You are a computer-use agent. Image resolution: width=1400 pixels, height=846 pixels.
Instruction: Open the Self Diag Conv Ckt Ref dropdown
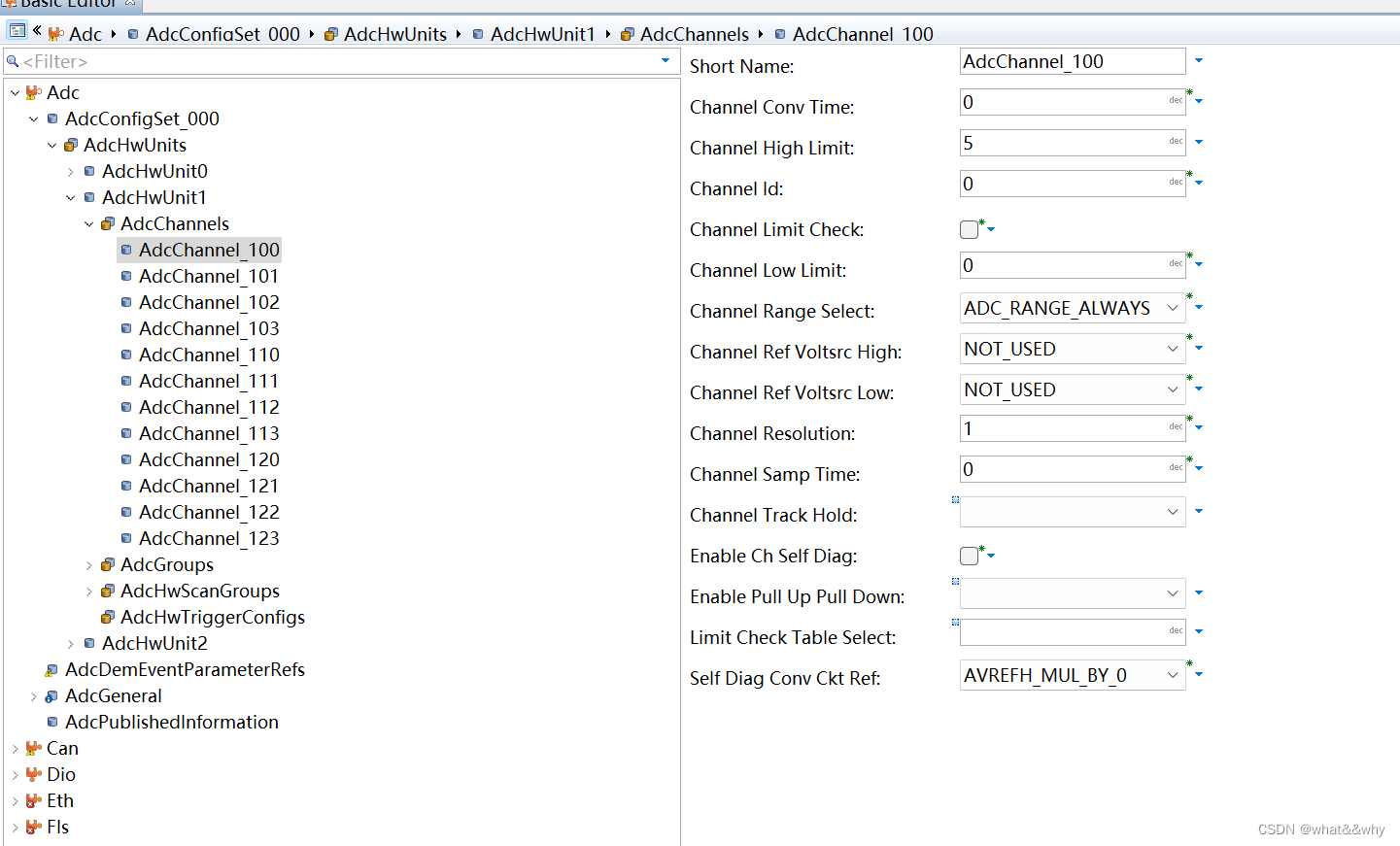tap(1173, 675)
